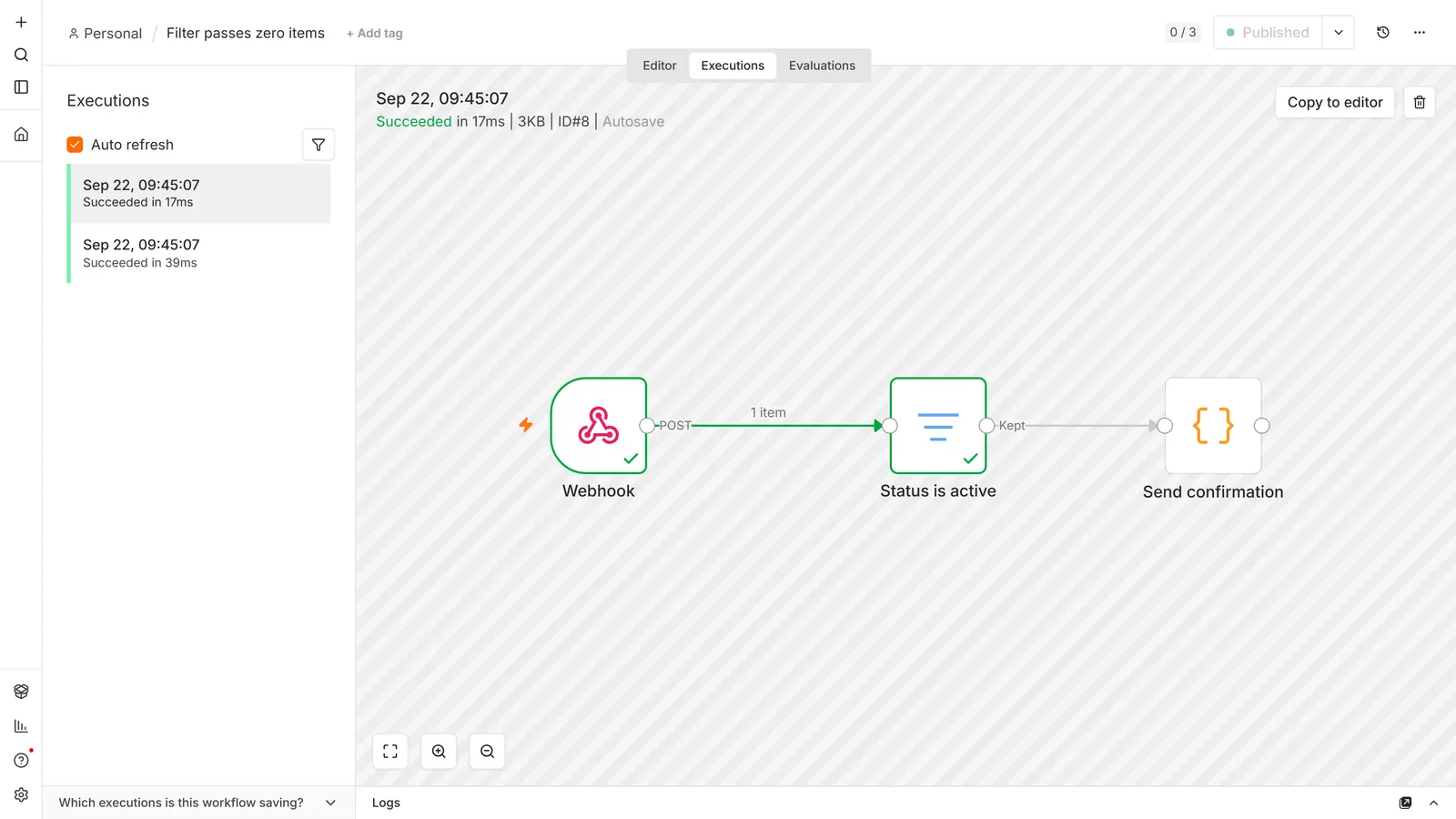The image size is (1456, 819).
Task: Open the executions filter funnel
Action: 318,145
